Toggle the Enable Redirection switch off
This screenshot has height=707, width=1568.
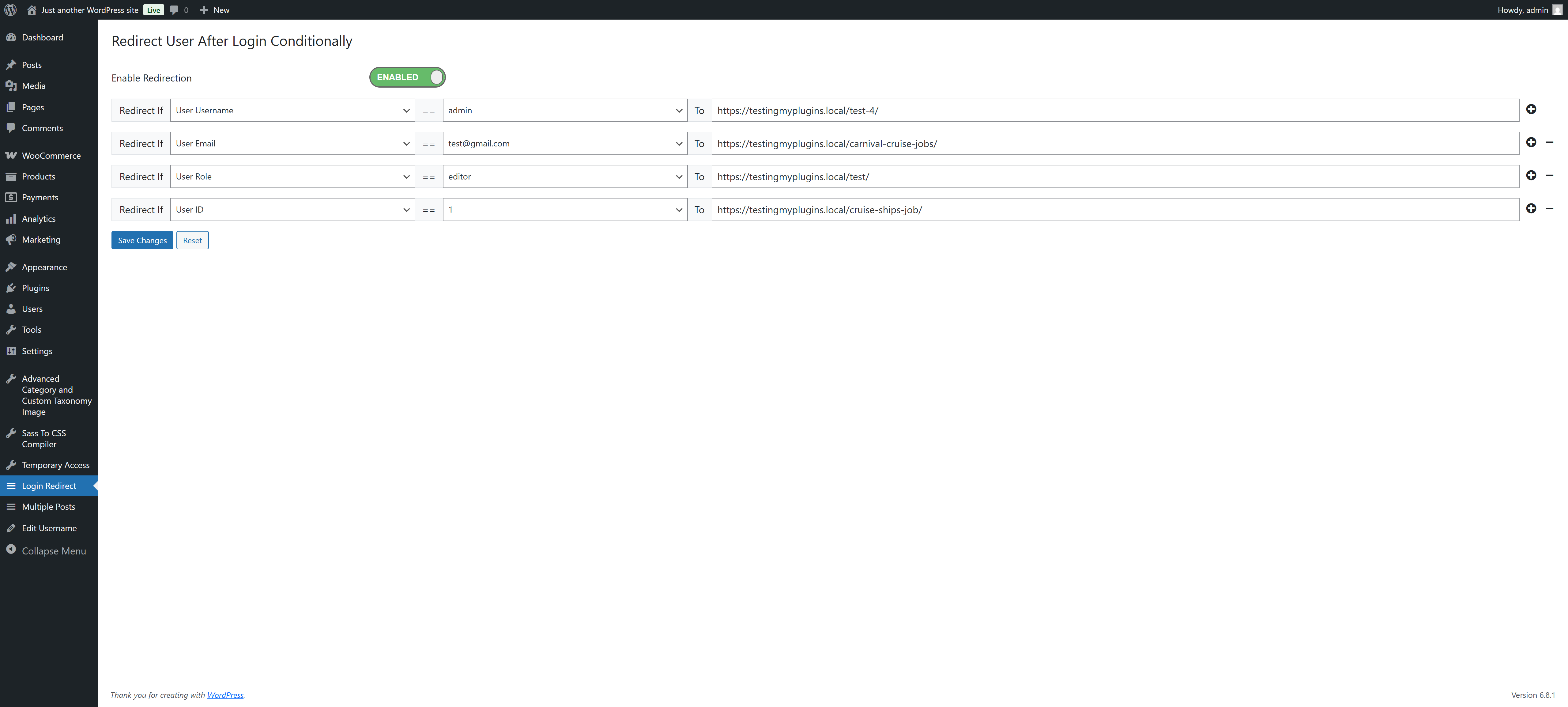(x=407, y=77)
